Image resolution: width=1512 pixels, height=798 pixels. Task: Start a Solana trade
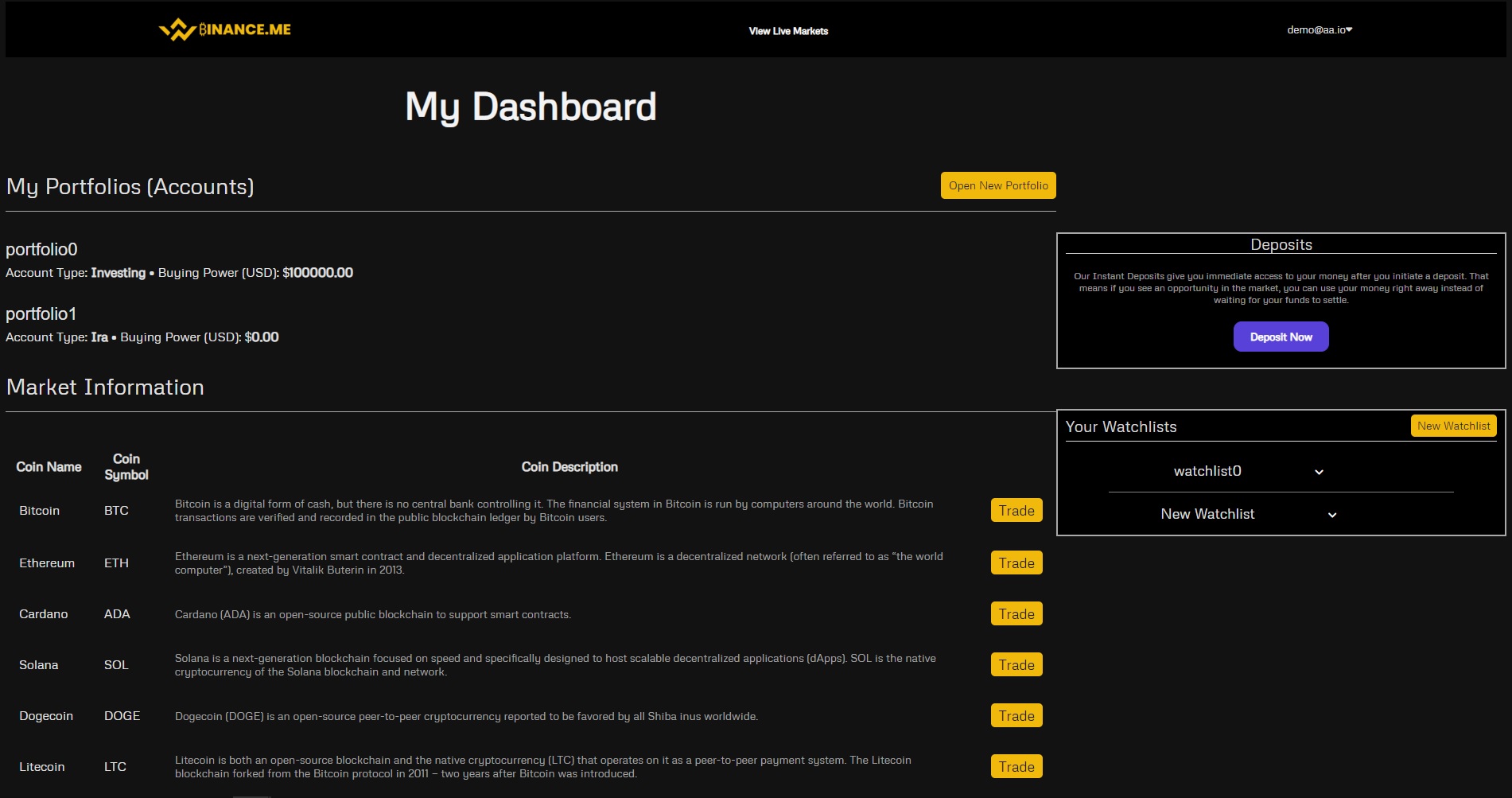tap(1016, 664)
